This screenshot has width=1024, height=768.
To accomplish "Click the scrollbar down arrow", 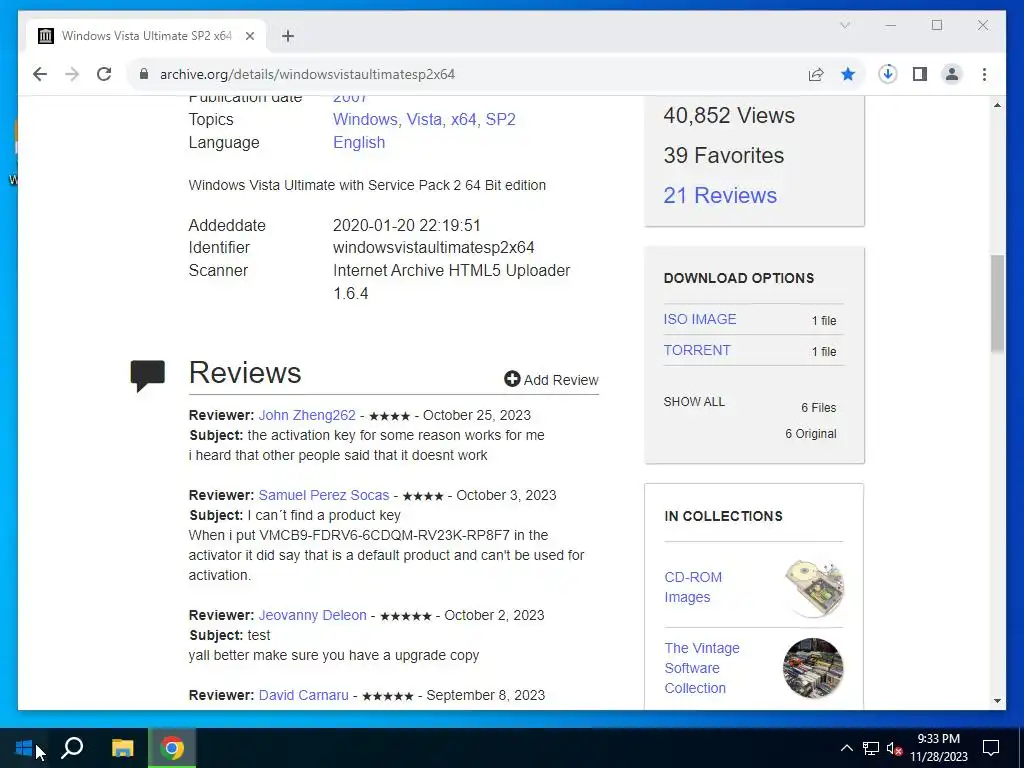I will click(x=997, y=701).
